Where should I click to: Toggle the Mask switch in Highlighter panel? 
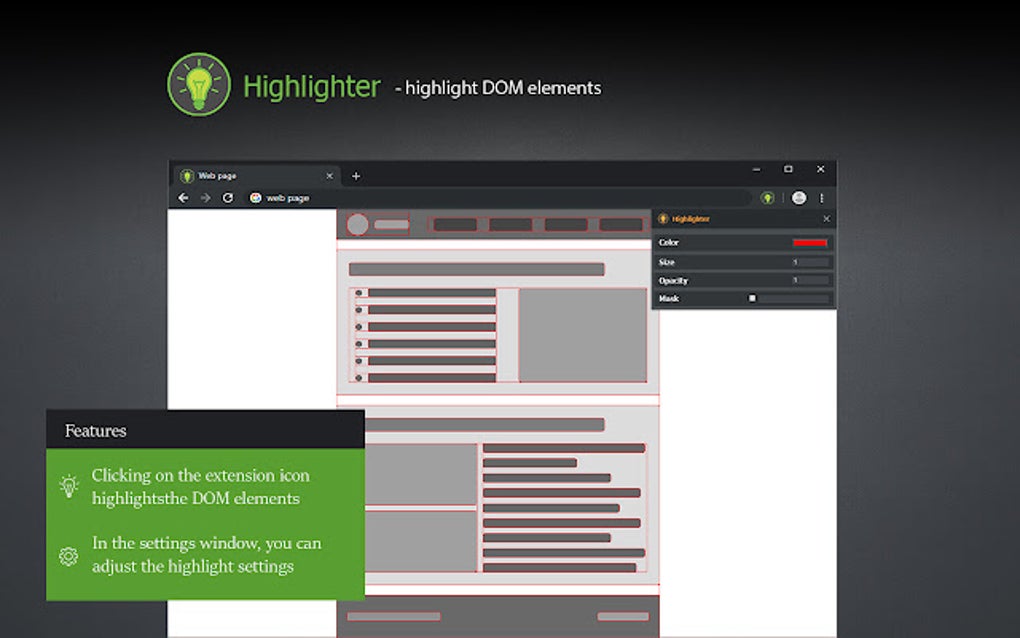point(752,298)
